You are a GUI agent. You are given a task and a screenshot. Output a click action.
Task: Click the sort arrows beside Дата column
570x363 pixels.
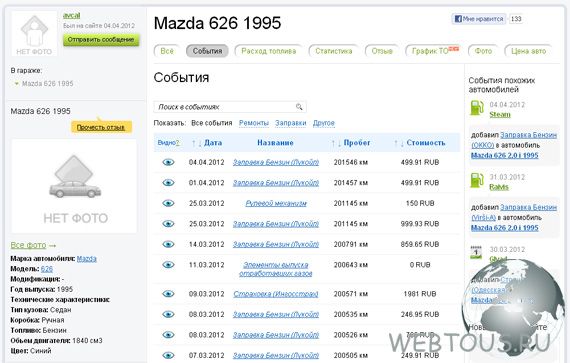197,143
